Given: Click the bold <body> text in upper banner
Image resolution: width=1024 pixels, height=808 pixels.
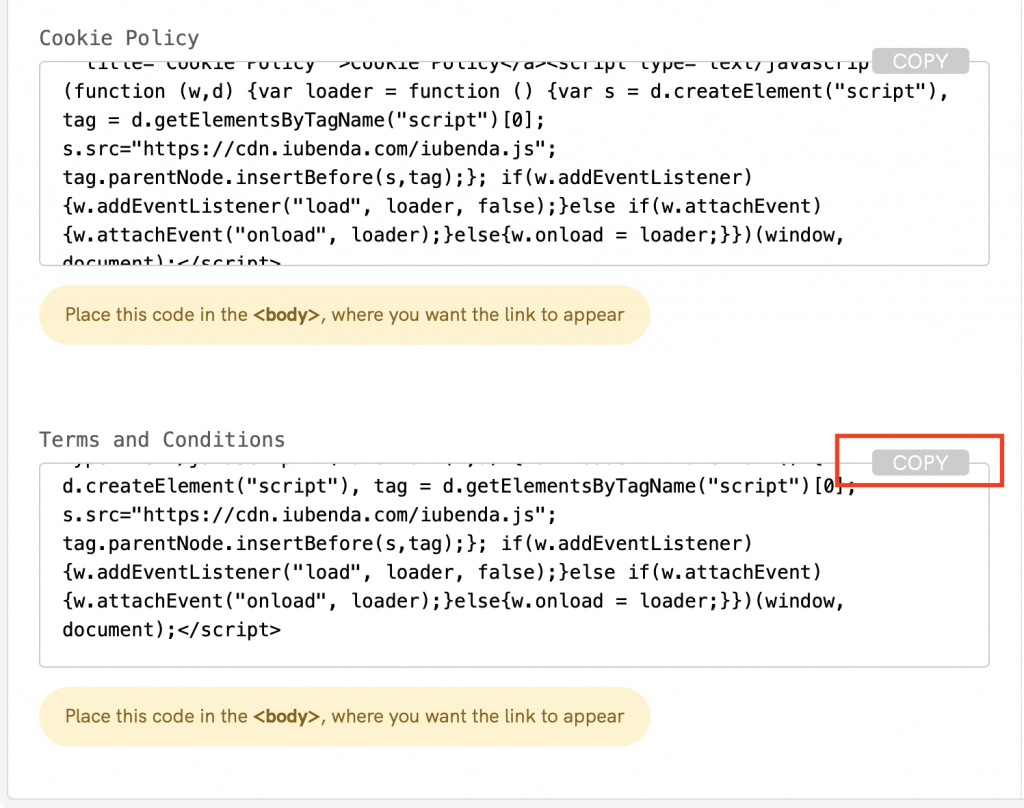Looking at the screenshot, I should pos(286,314).
